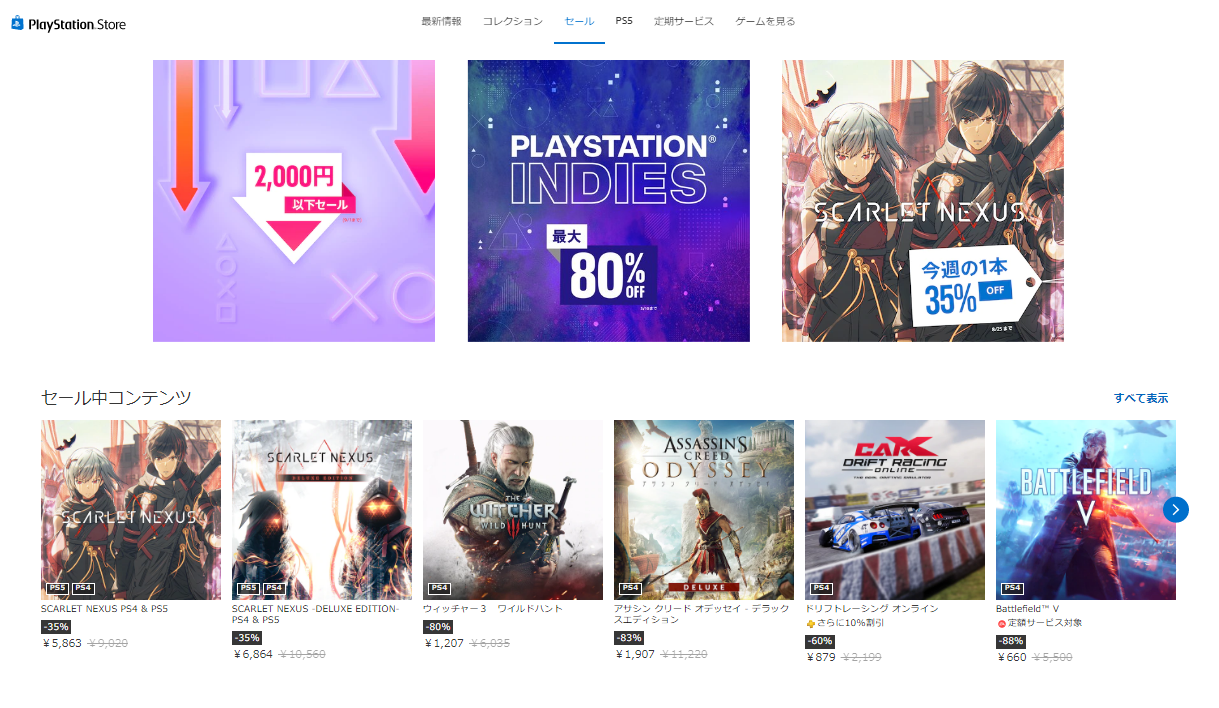Open the 定期サービス tab

coord(684,21)
